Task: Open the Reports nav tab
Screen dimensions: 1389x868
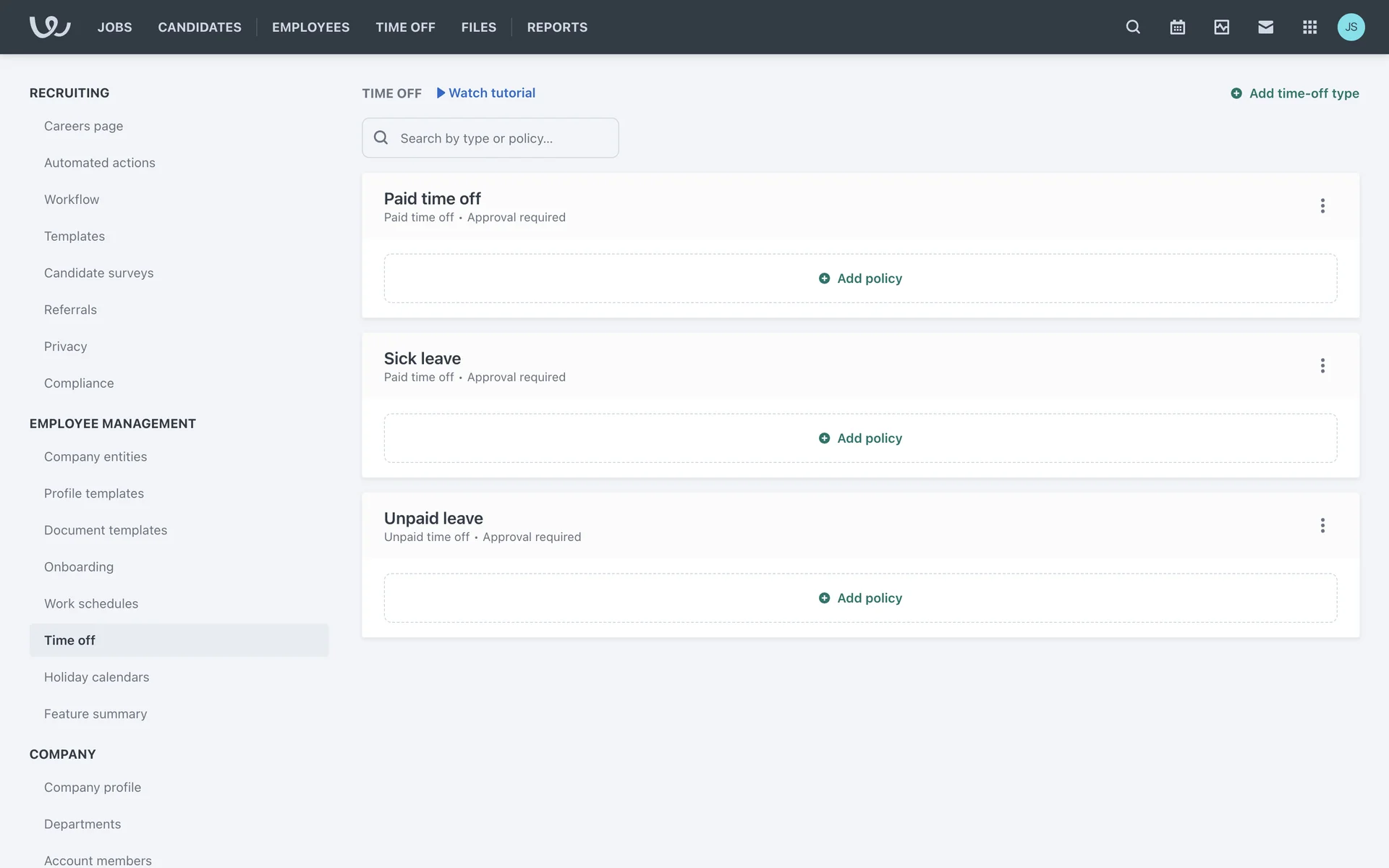Action: [x=556, y=27]
